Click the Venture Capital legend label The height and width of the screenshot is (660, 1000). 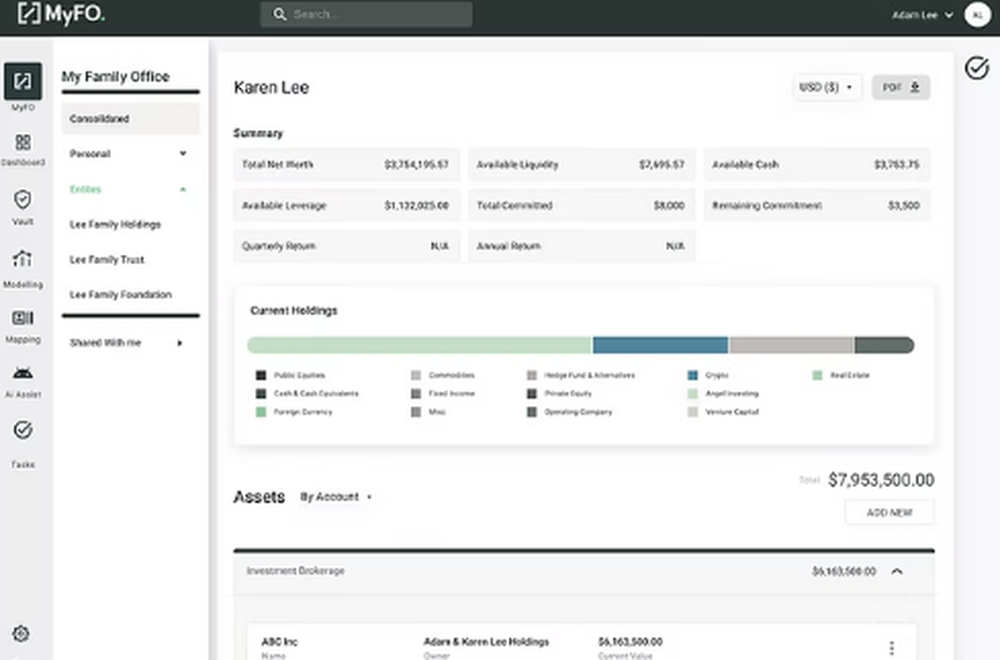(x=732, y=412)
